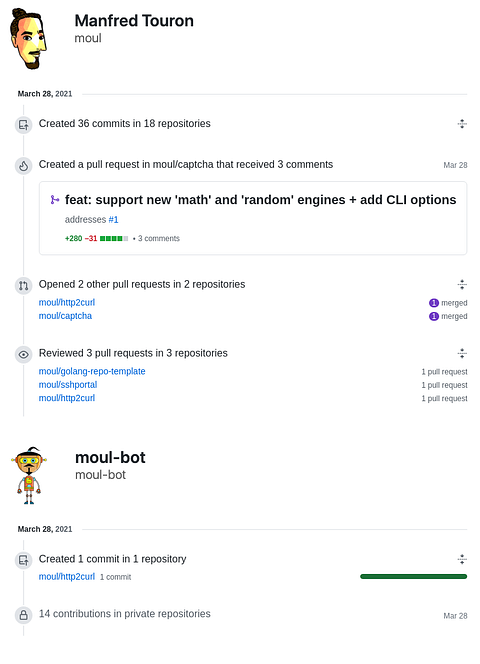Collapse the 'Opened 2 other pull requests' section
Screen dimensions: 480x664
coord(462,284)
